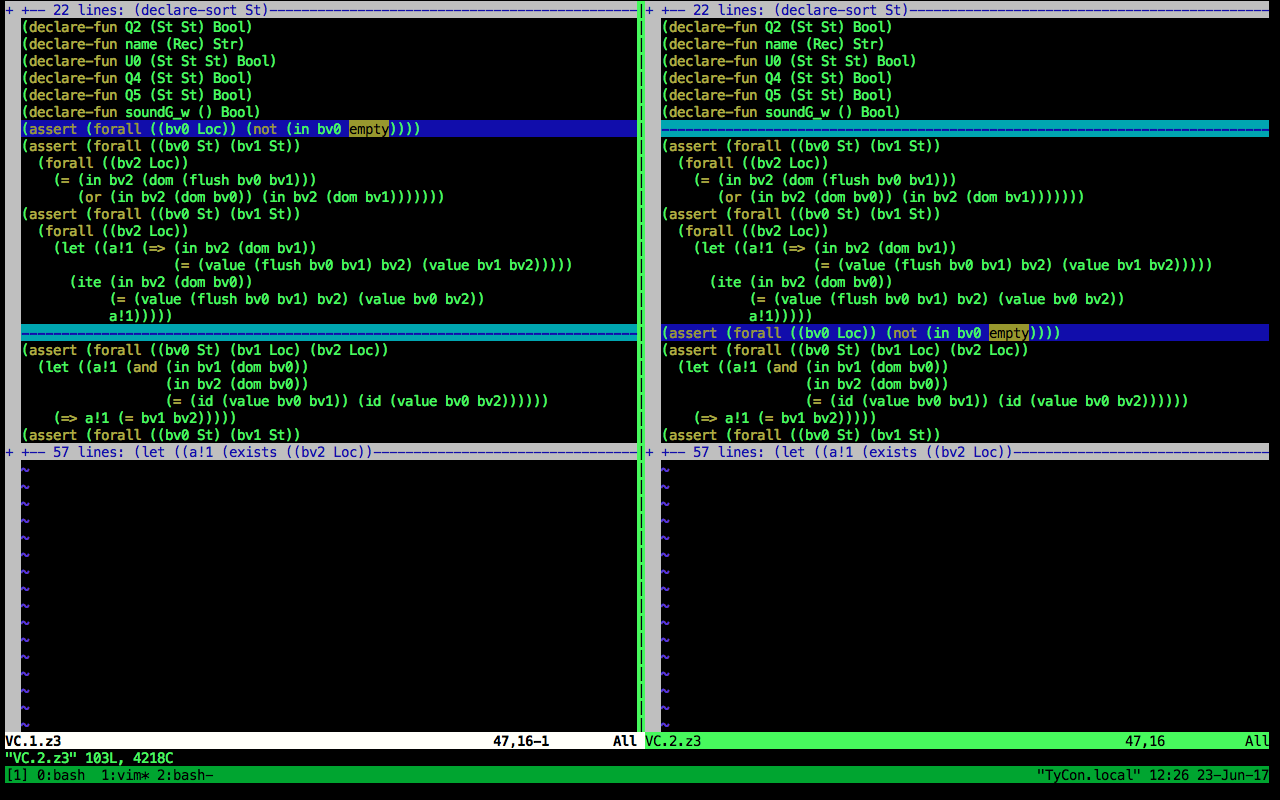Click "(bv1 Loc) (bv2 Loc))" assert line in VC.1.z3
Viewport: 1280px width, 800px height.
pos(205,350)
